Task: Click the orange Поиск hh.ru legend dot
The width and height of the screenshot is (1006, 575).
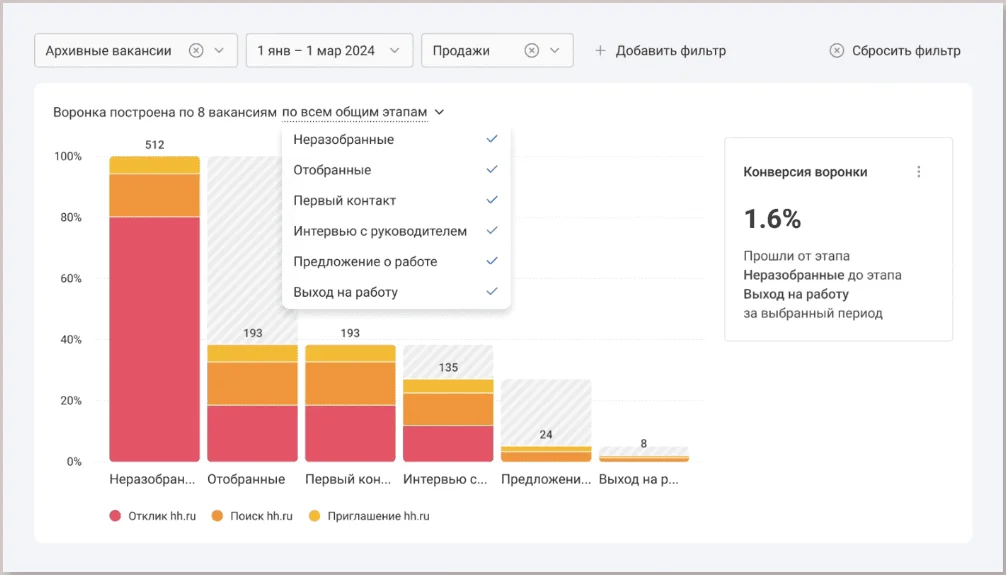Action: 216,516
